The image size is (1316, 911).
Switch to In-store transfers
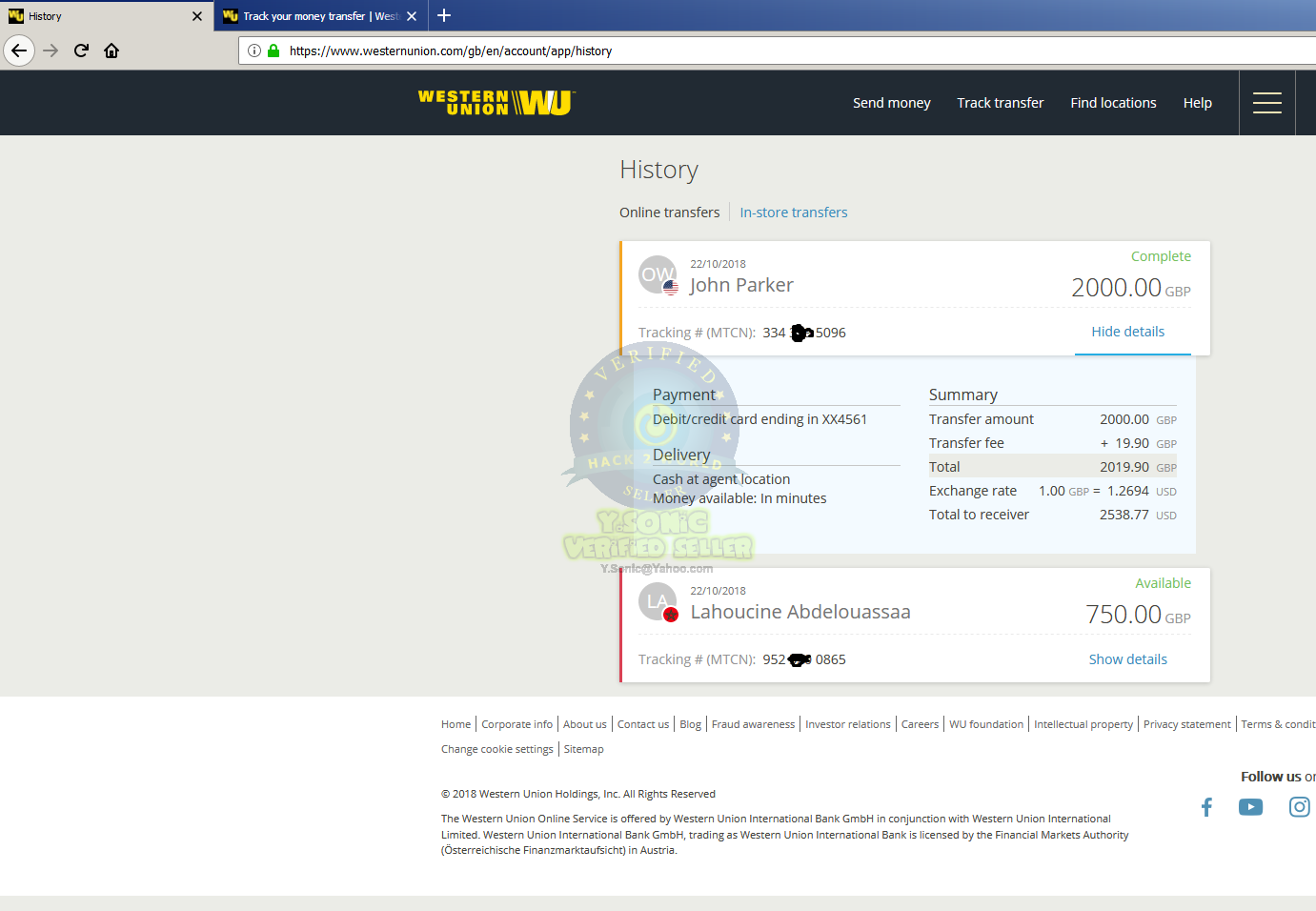point(793,213)
